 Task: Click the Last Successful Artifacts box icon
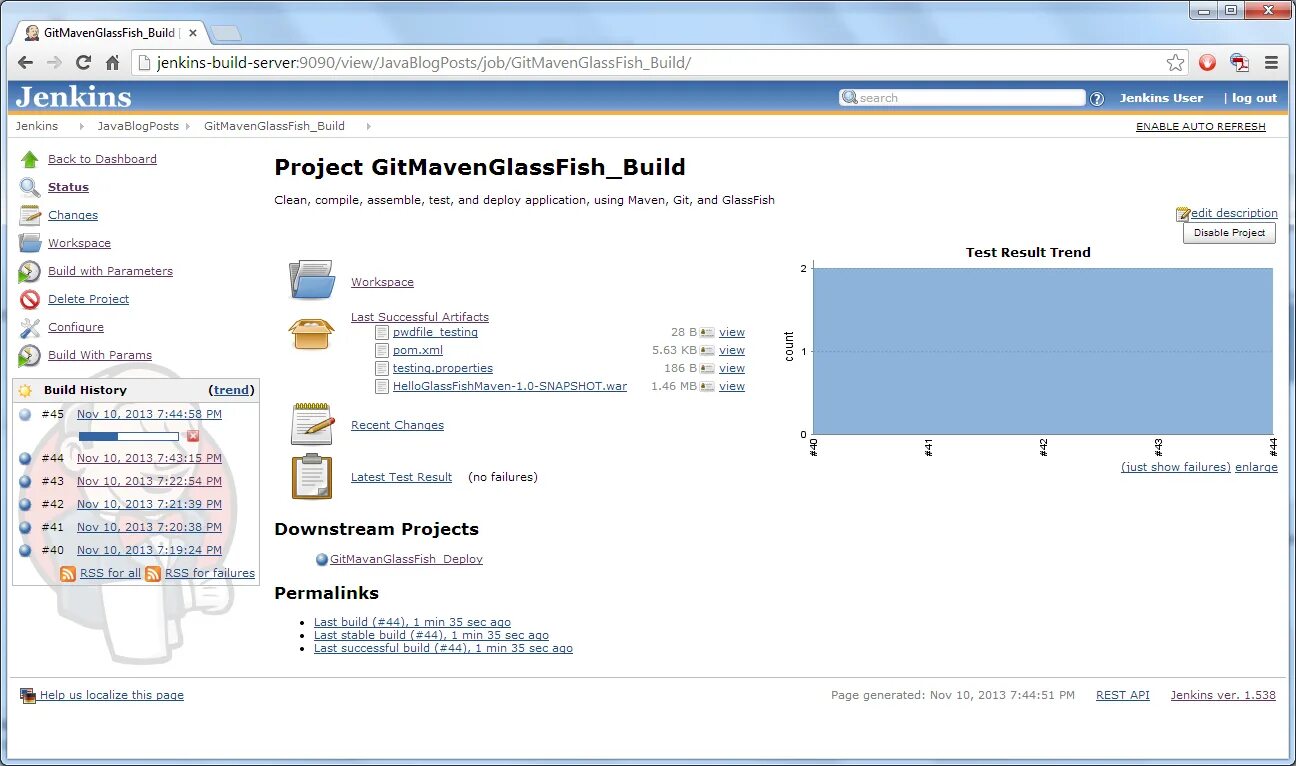[312, 333]
